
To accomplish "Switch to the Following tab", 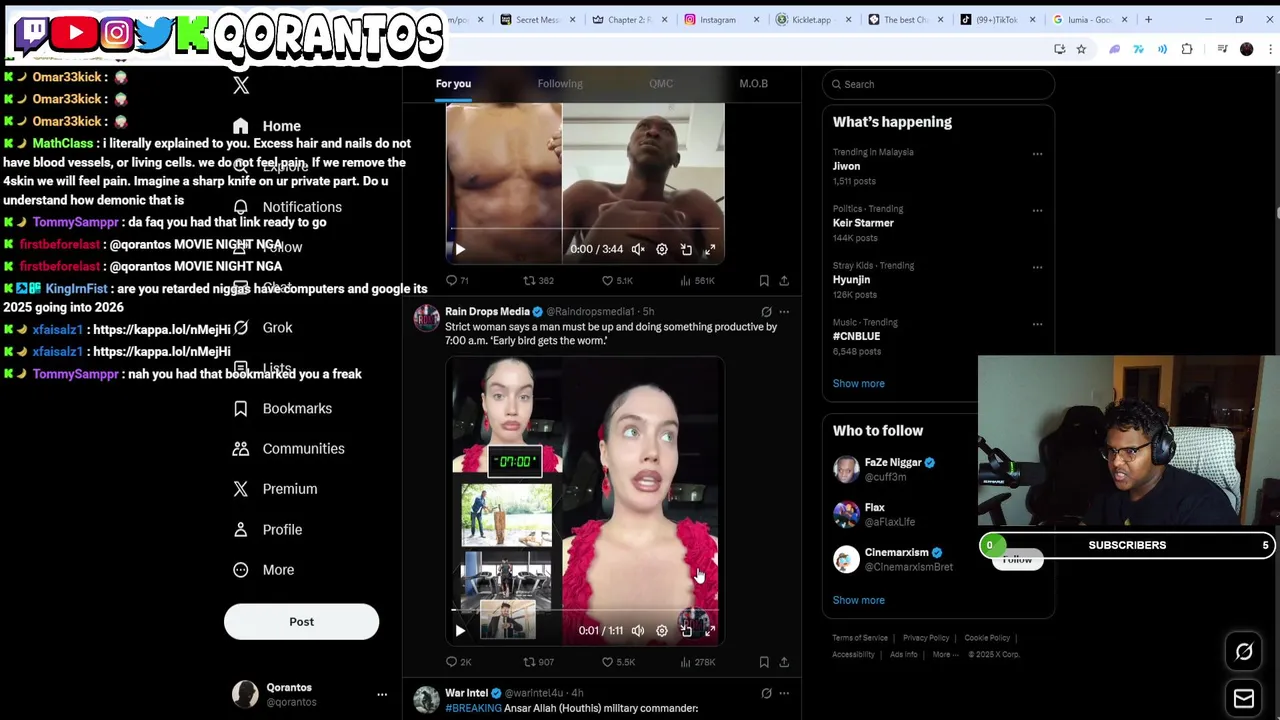I will pos(560,84).
